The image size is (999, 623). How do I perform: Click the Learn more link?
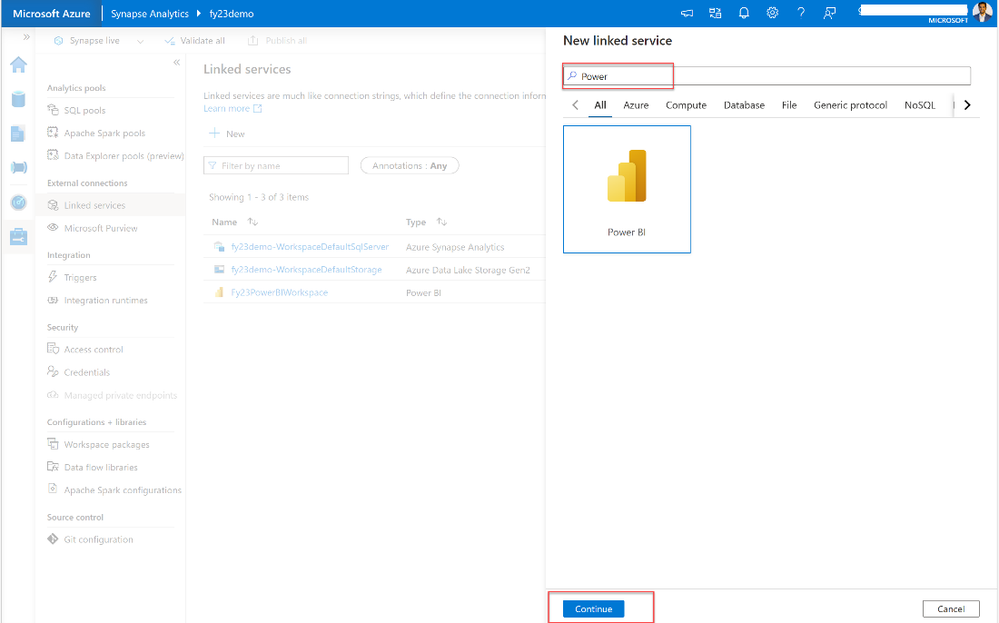(233, 109)
